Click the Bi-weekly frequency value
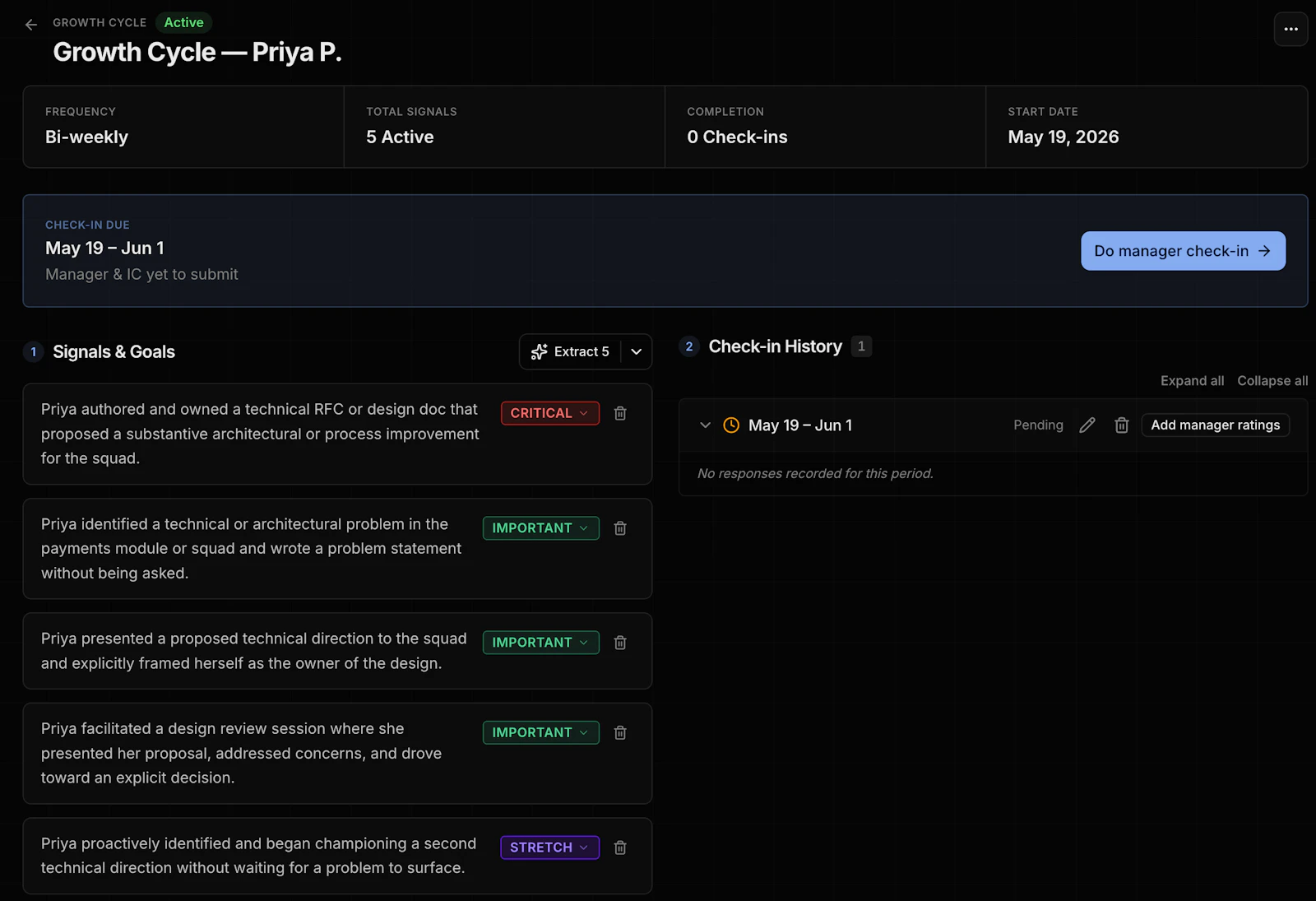The image size is (1316, 901). click(86, 137)
